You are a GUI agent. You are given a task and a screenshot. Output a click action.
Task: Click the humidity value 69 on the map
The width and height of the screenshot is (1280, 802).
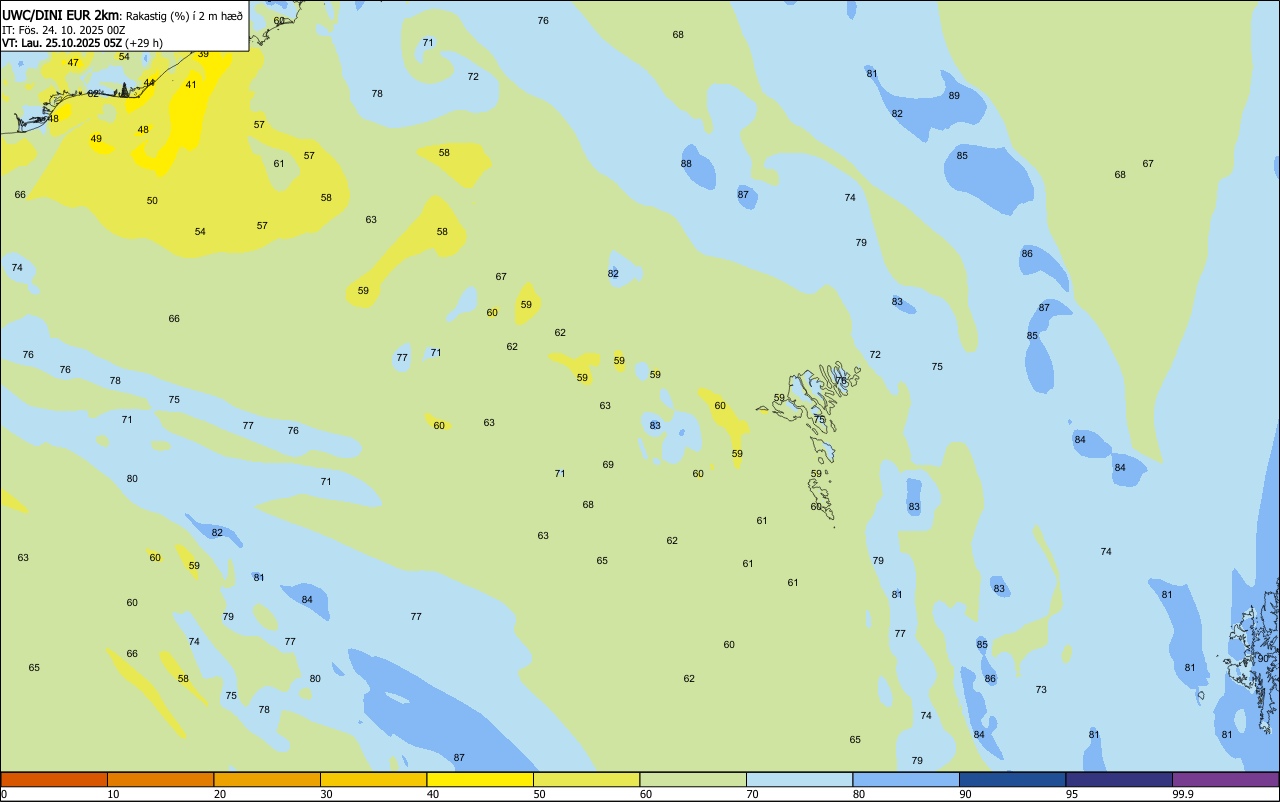coord(608,465)
